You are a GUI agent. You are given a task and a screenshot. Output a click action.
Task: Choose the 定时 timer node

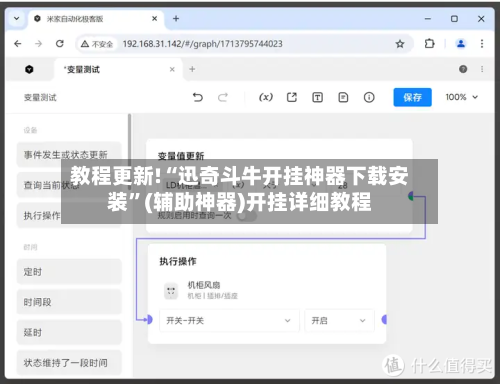click(x=69, y=272)
